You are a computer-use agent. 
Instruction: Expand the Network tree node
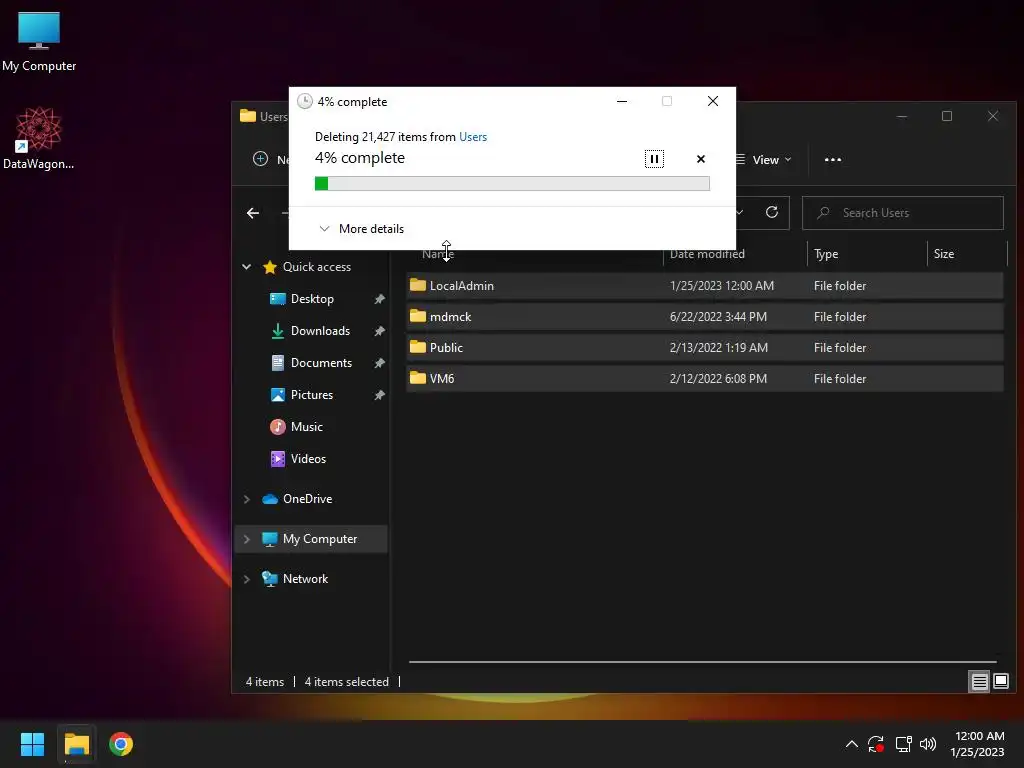pos(246,579)
